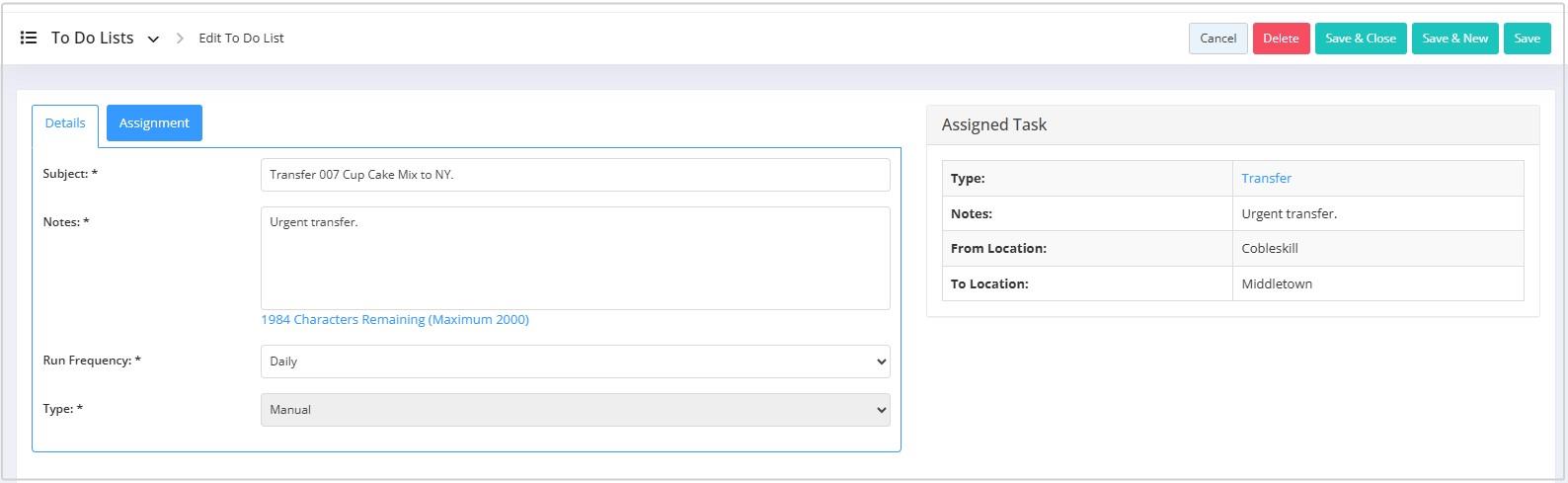
Task: Click the Save & New button
Action: pos(1454,39)
